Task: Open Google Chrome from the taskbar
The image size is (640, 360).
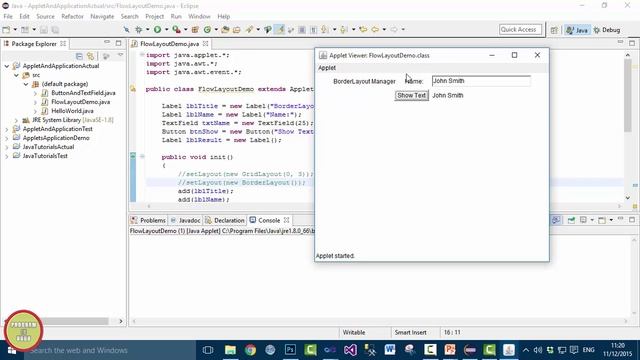Action: click(250, 350)
